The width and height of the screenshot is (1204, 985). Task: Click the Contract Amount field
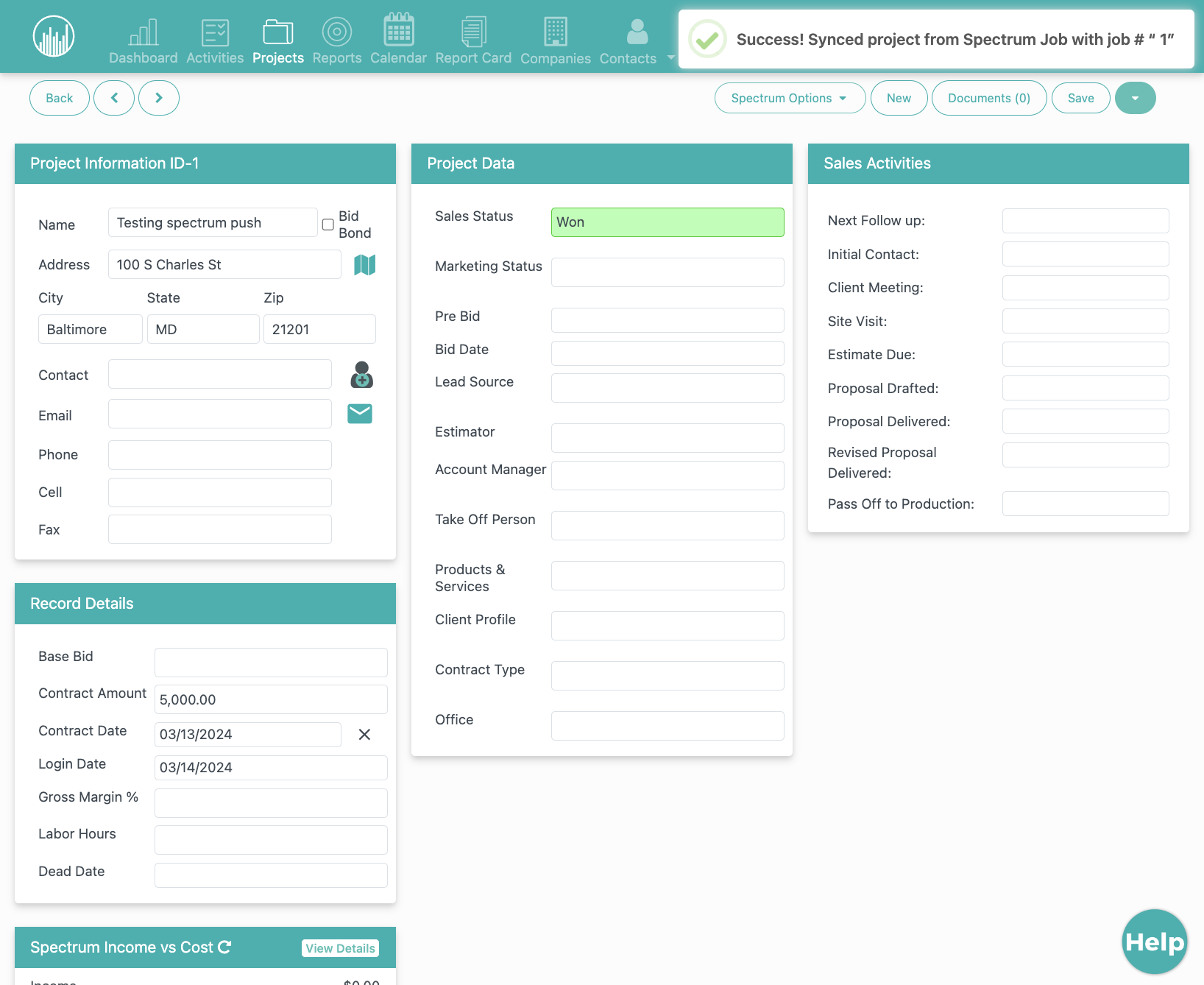tap(271, 699)
